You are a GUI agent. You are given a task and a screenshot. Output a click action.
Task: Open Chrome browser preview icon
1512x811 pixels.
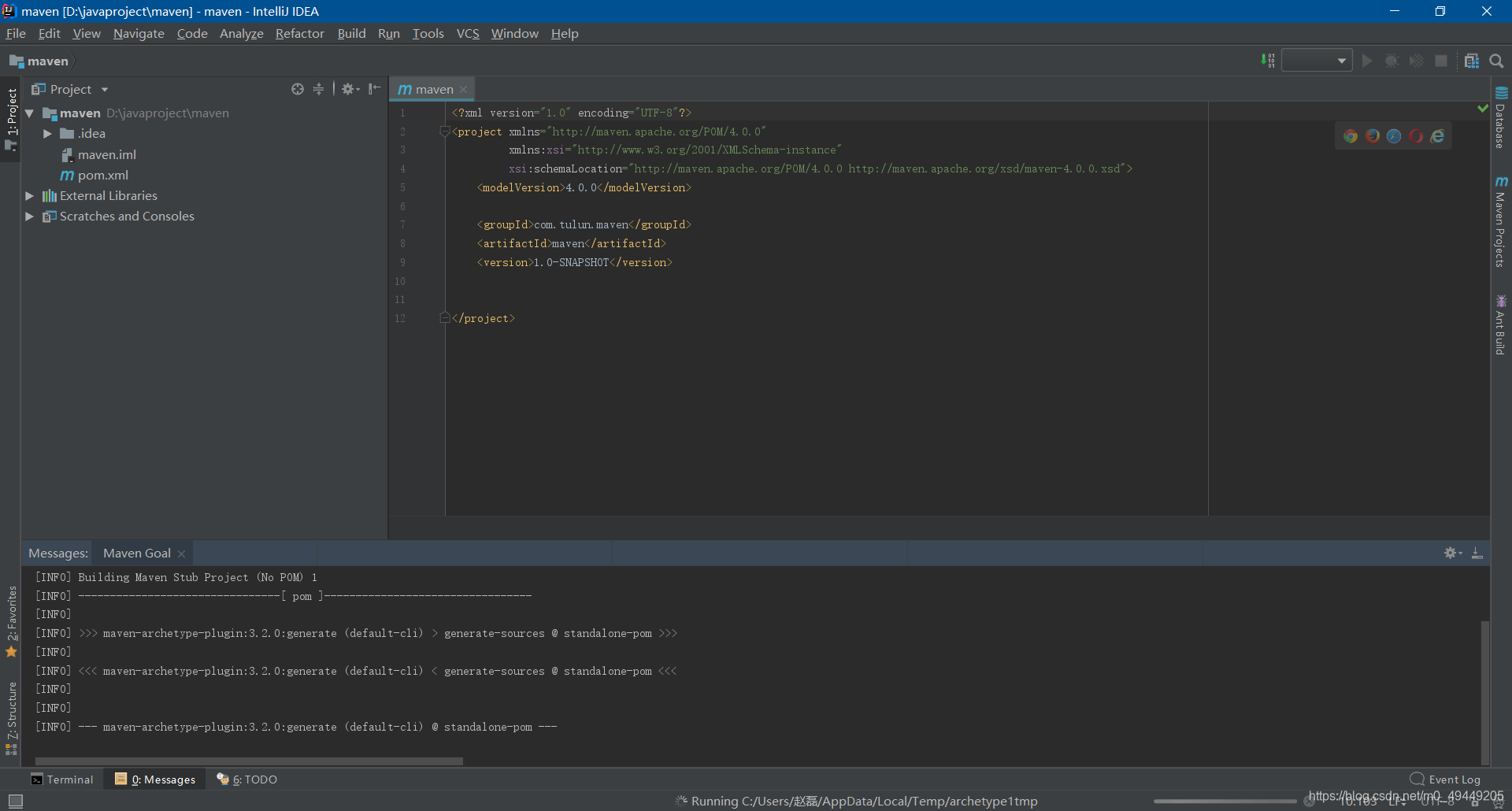(1351, 136)
